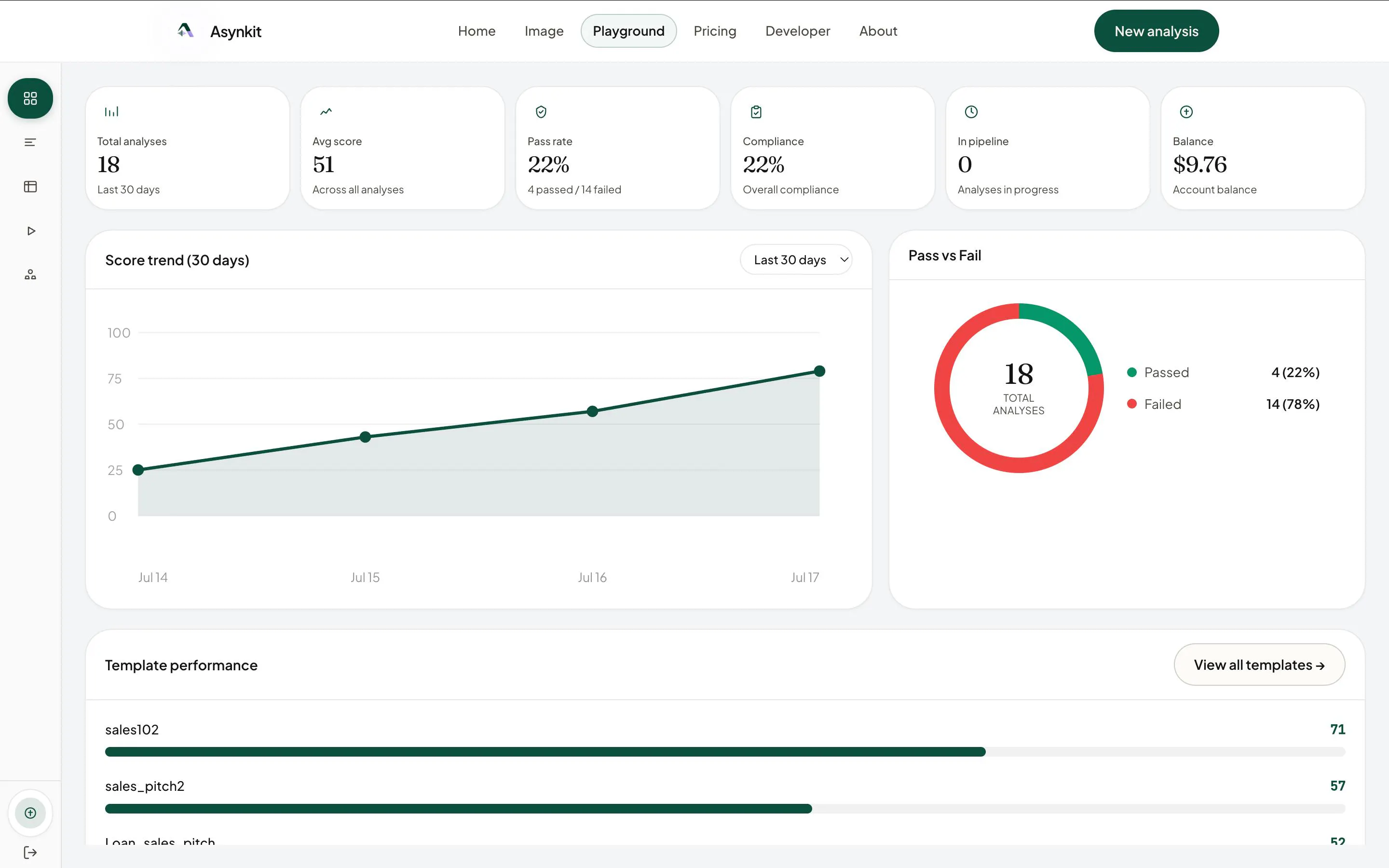Go to the Image nav item
This screenshot has width=1389, height=868.
pos(544,31)
